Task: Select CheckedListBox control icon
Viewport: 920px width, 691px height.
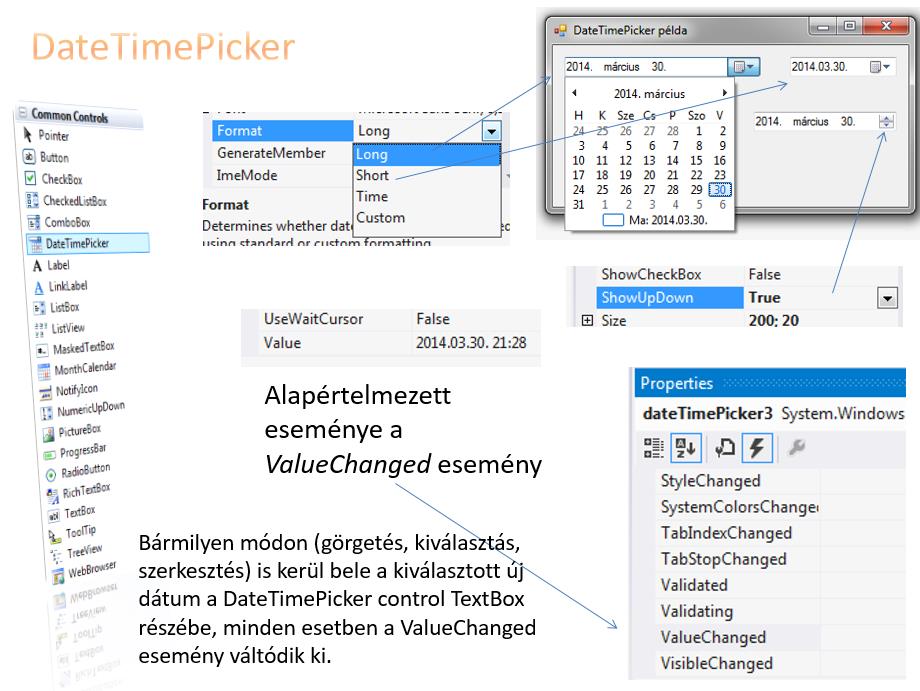Action: pos(32,200)
